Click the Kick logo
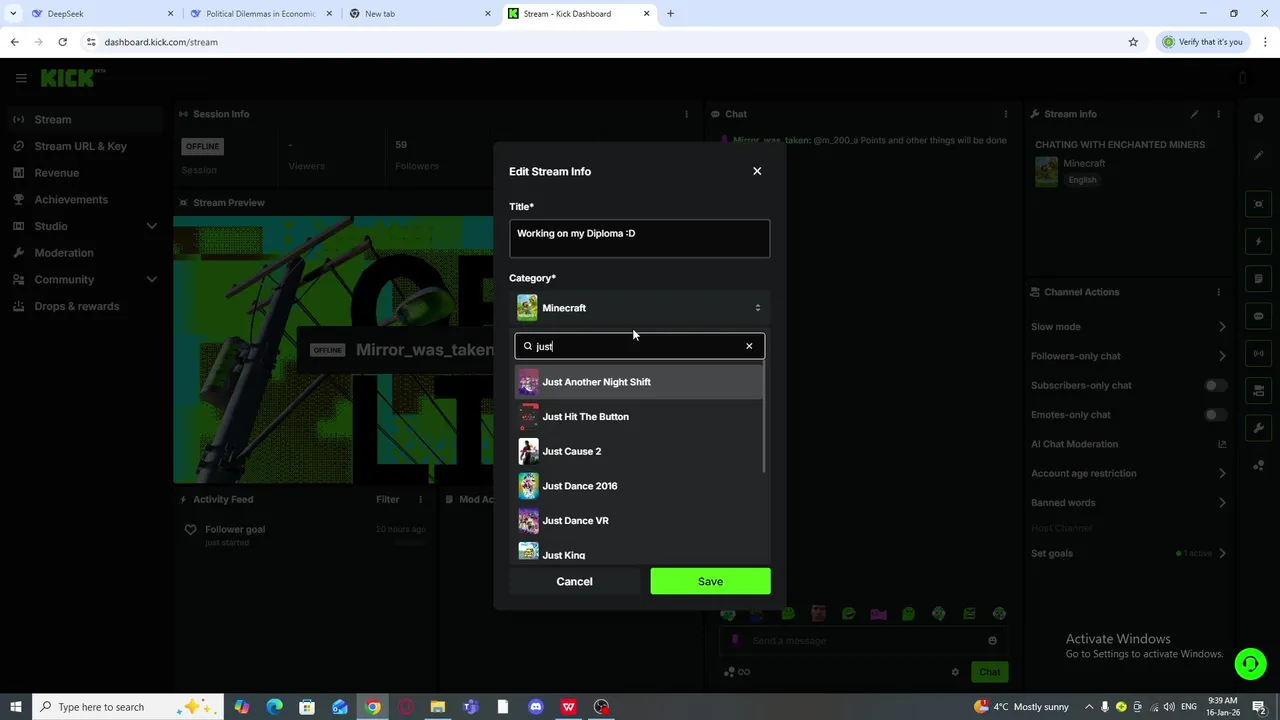Image resolution: width=1280 pixels, height=720 pixels. pos(70,78)
